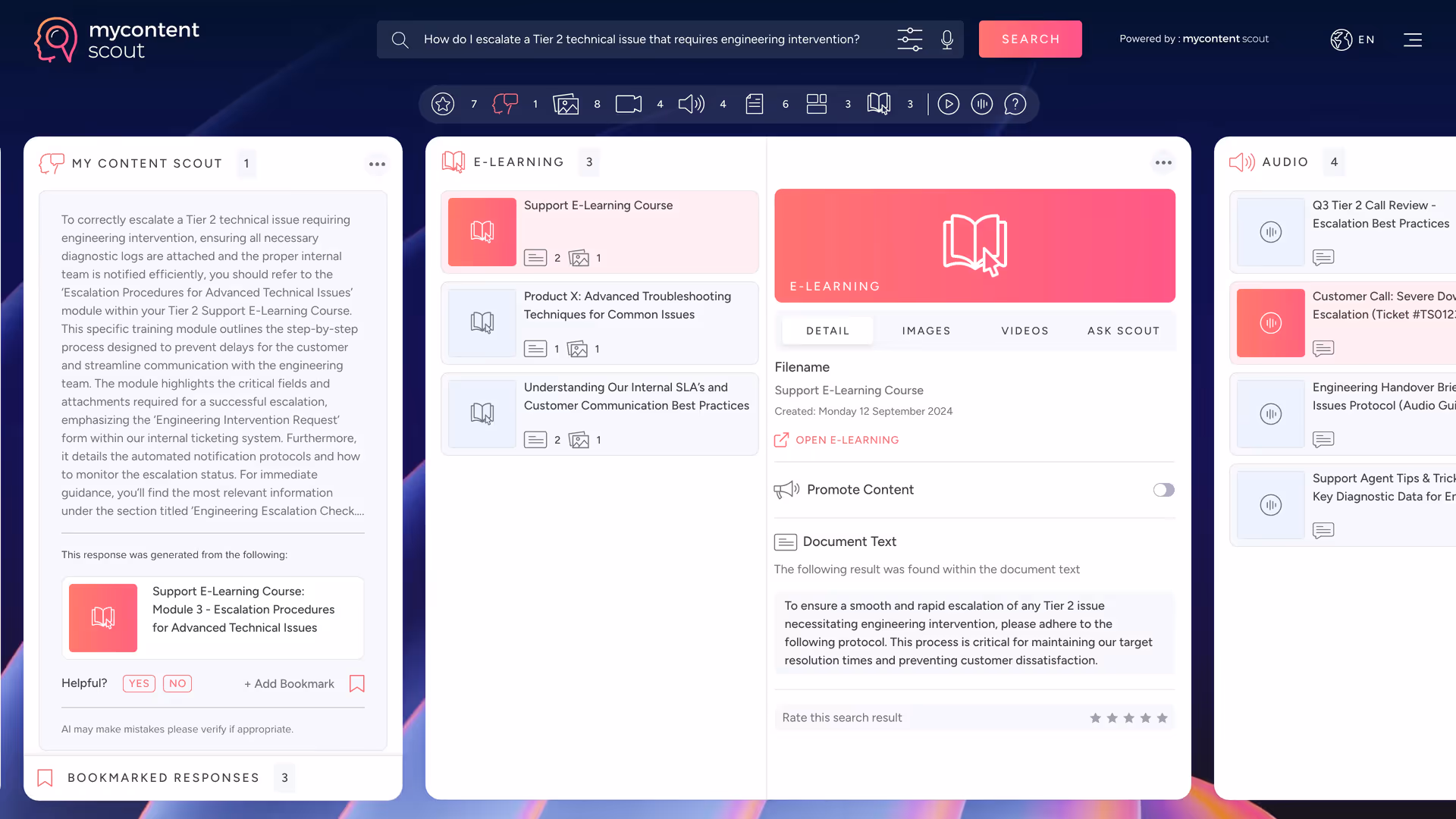Select favorites star icon in filter bar
The image size is (1456, 819).
click(443, 104)
